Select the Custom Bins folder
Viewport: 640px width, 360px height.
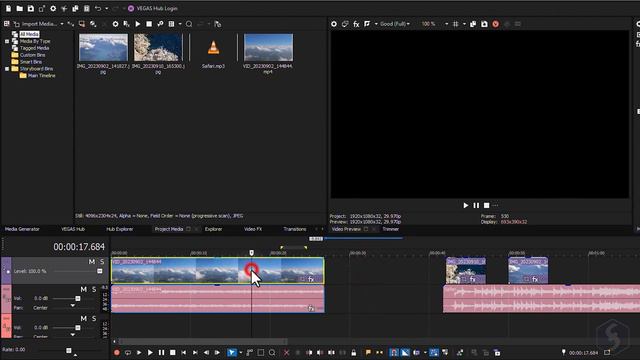[x=33, y=55]
